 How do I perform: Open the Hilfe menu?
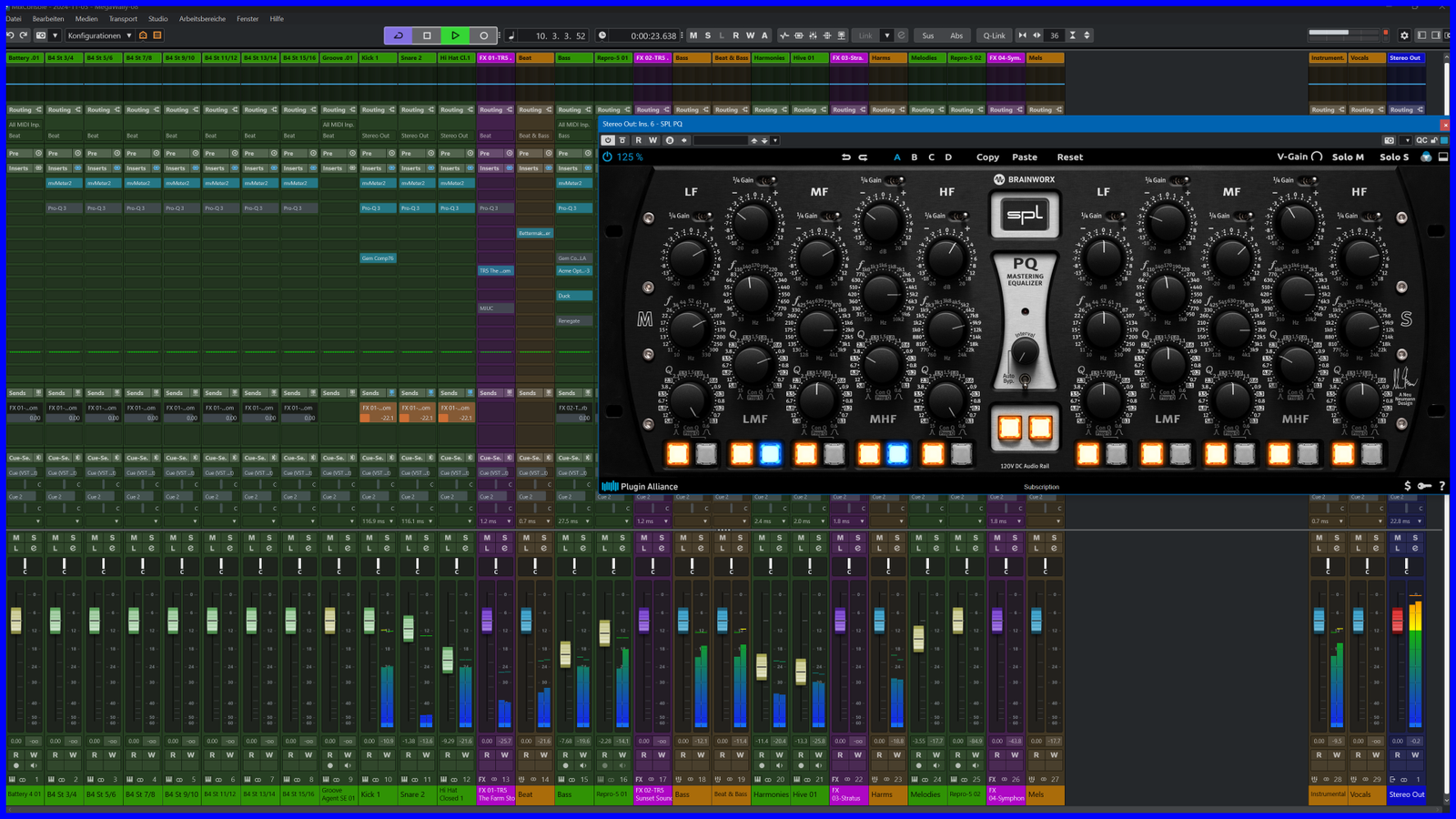[277, 18]
